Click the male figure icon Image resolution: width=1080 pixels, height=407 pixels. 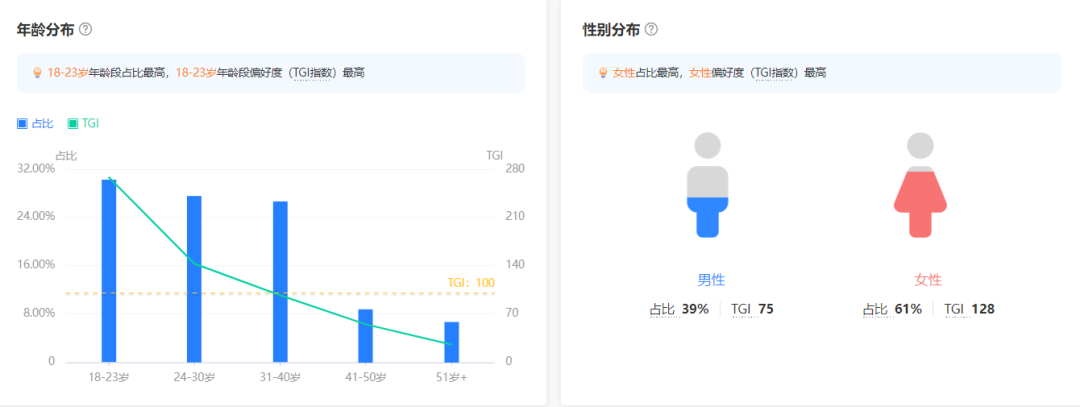[x=707, y=186]
